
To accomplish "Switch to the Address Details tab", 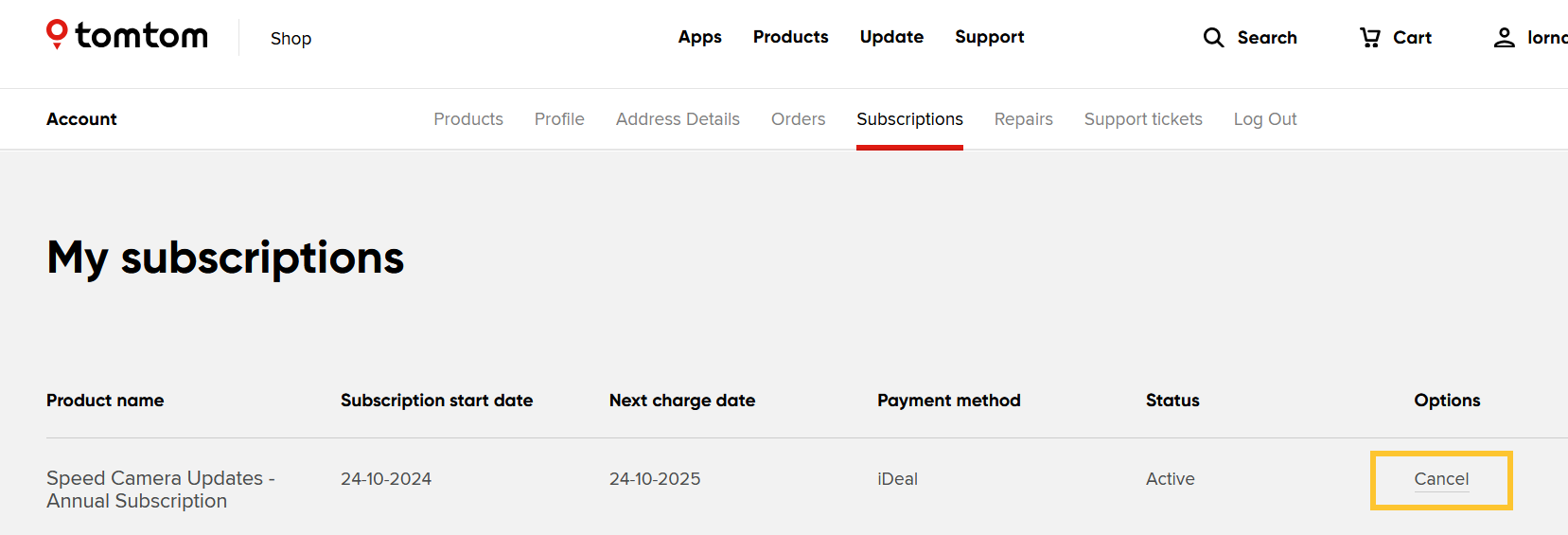I will click(x=678, y=119).
